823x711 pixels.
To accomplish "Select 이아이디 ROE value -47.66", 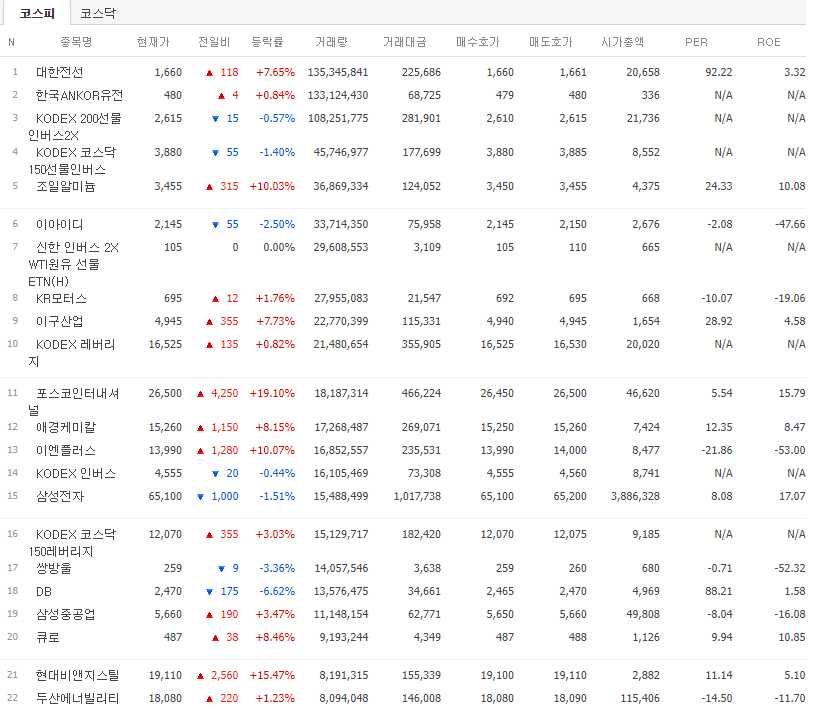I will (x=790, y=225).
